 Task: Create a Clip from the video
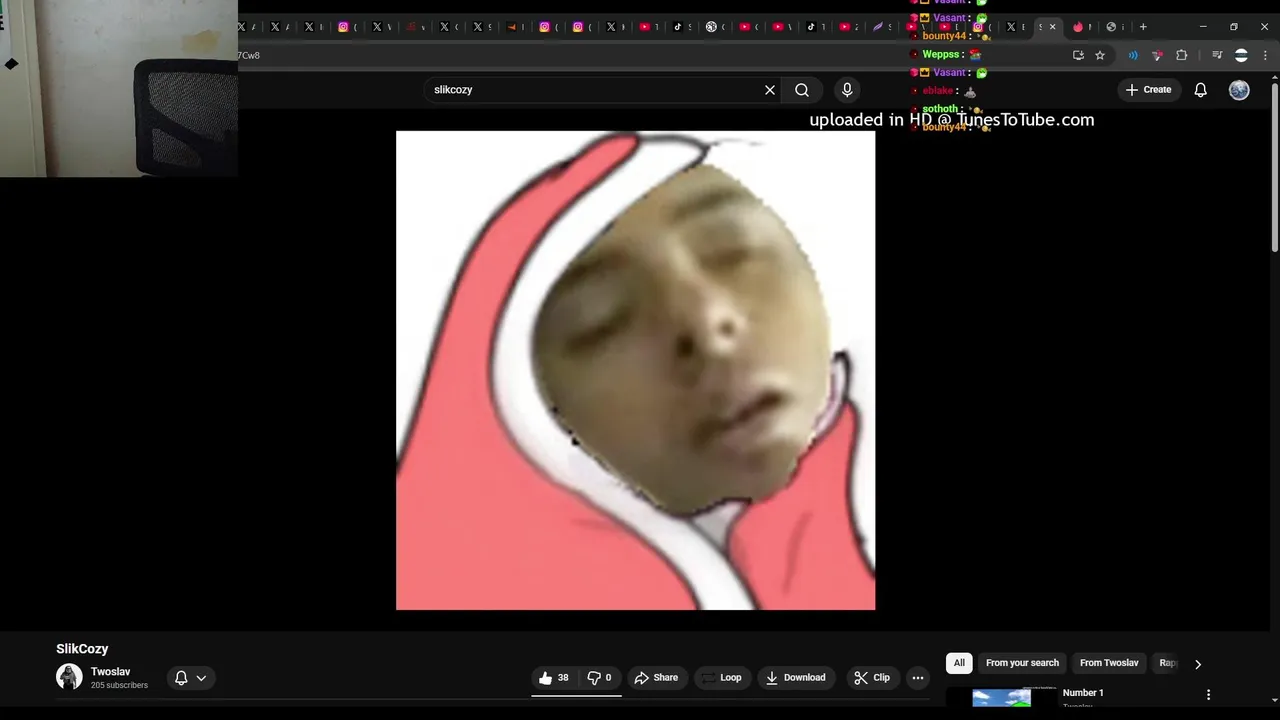tap(871, 678)
